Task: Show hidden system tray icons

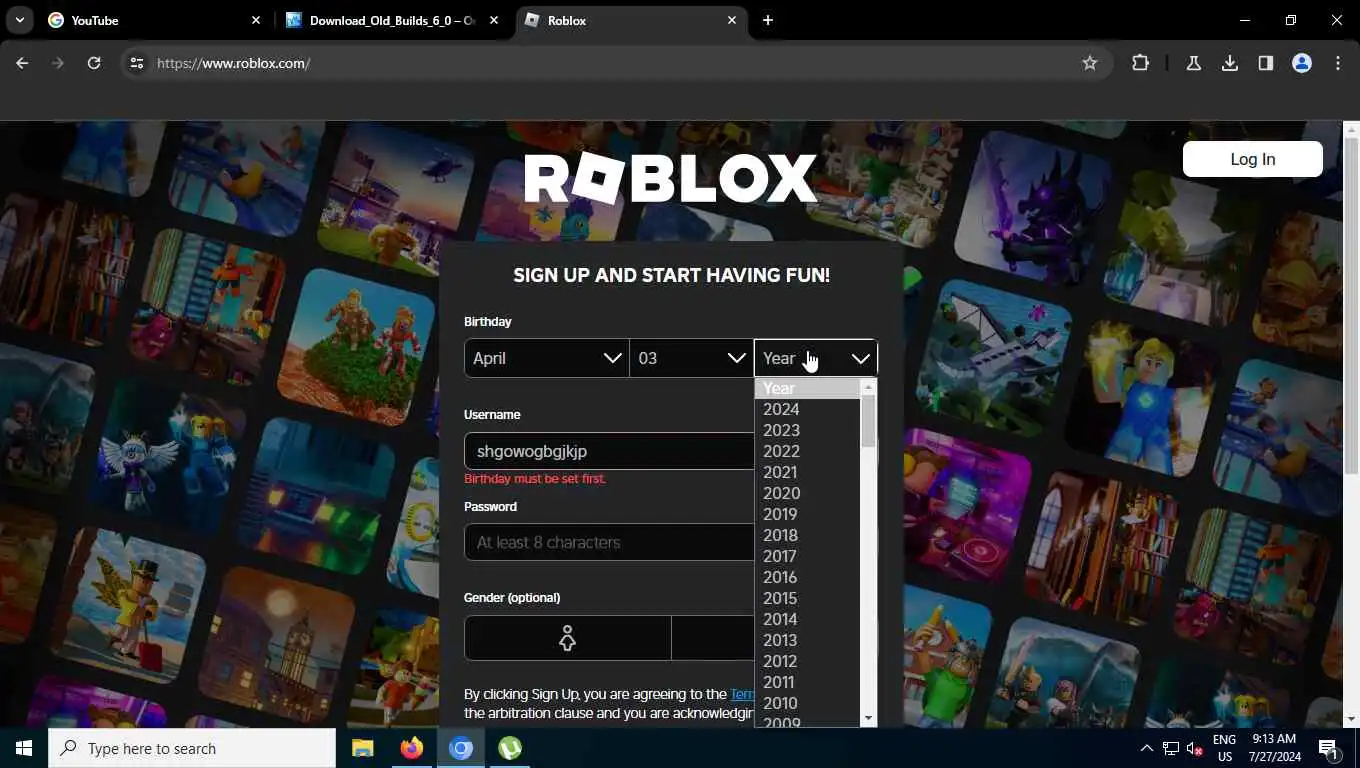Action: pos(1146,748)
